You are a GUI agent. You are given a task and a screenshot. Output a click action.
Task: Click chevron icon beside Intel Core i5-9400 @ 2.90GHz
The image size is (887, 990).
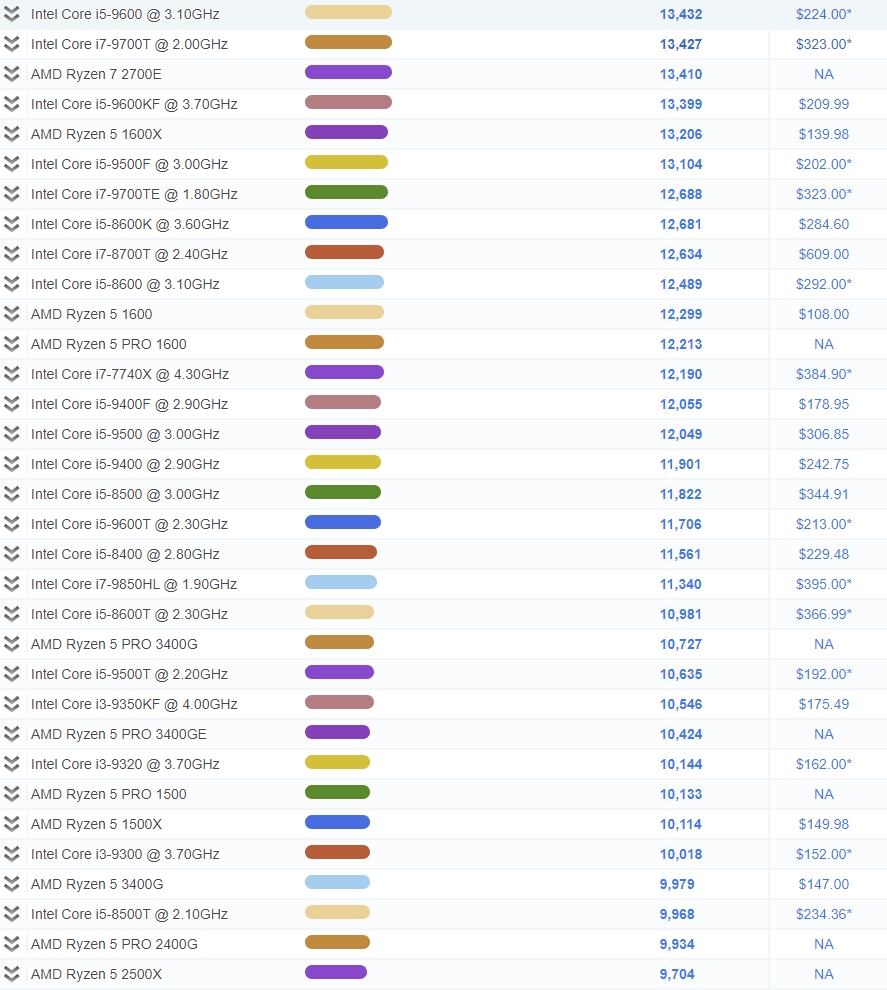12,463
